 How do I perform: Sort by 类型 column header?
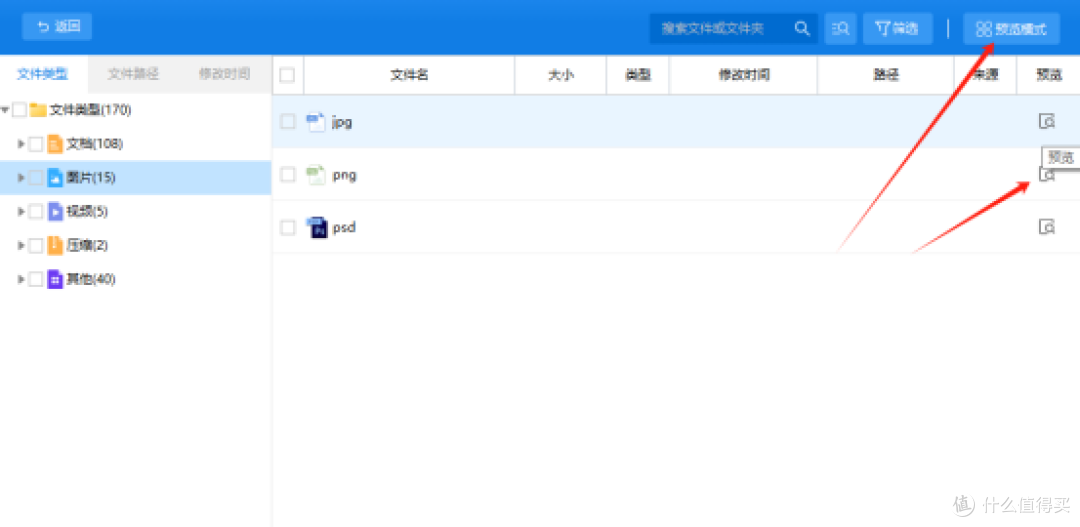point(638,75)
